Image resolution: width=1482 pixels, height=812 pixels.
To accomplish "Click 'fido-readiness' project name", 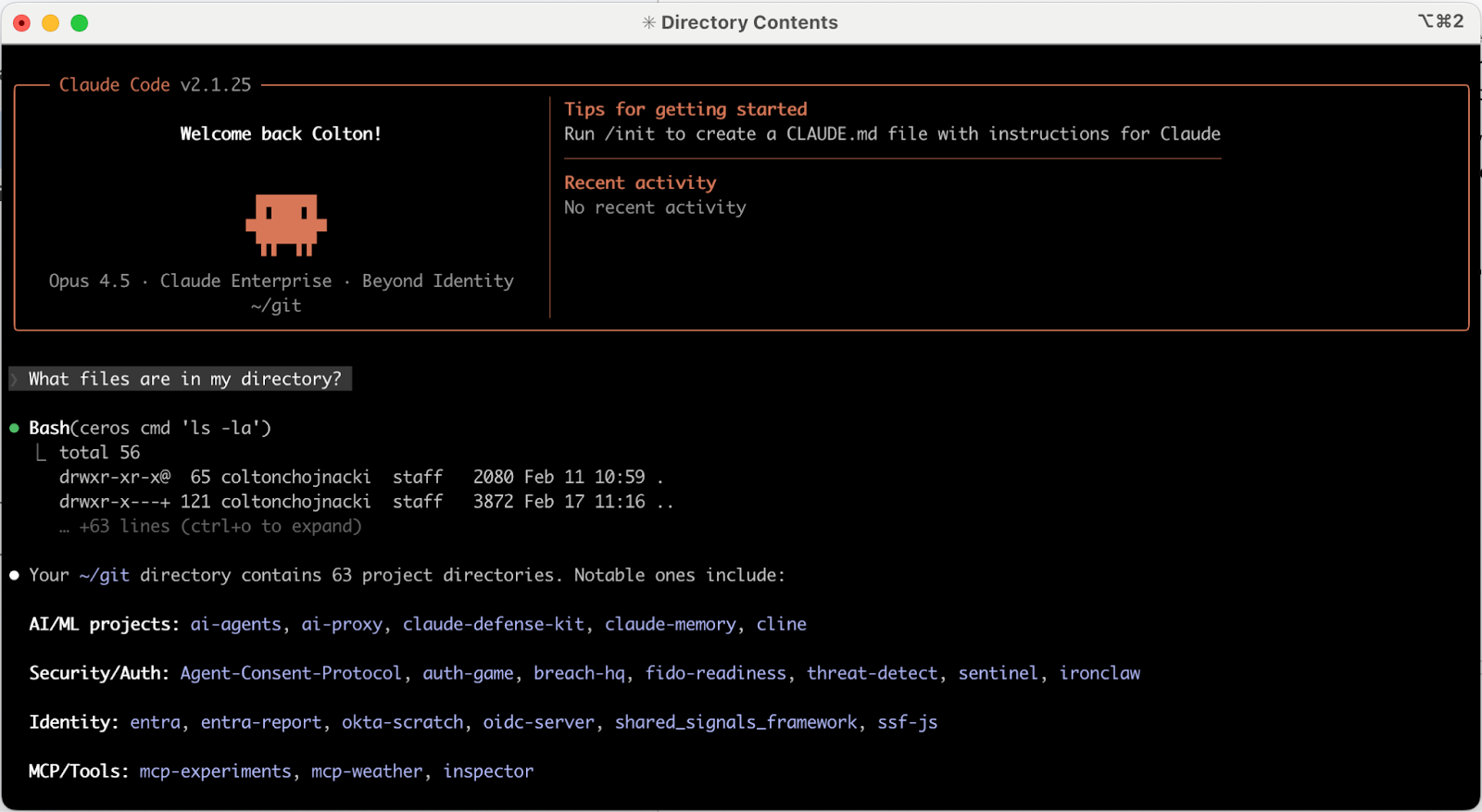I will 716,673.
